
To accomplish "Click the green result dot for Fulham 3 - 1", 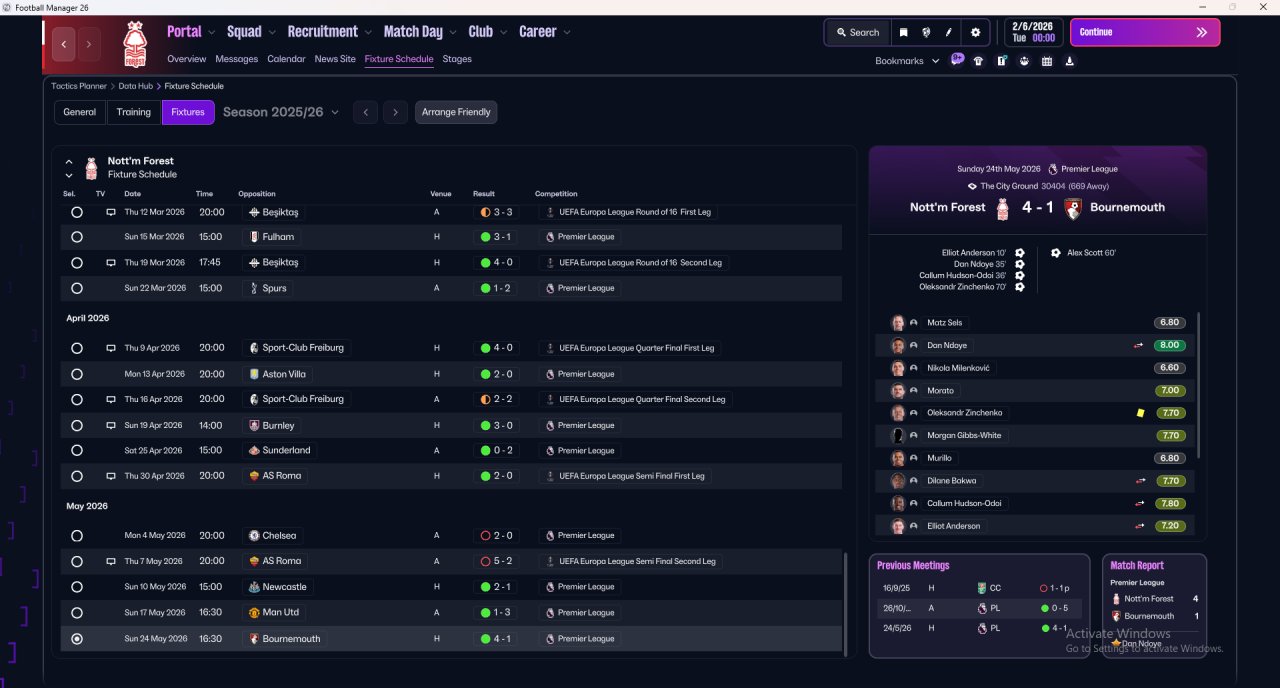I will tap(485, 237).
